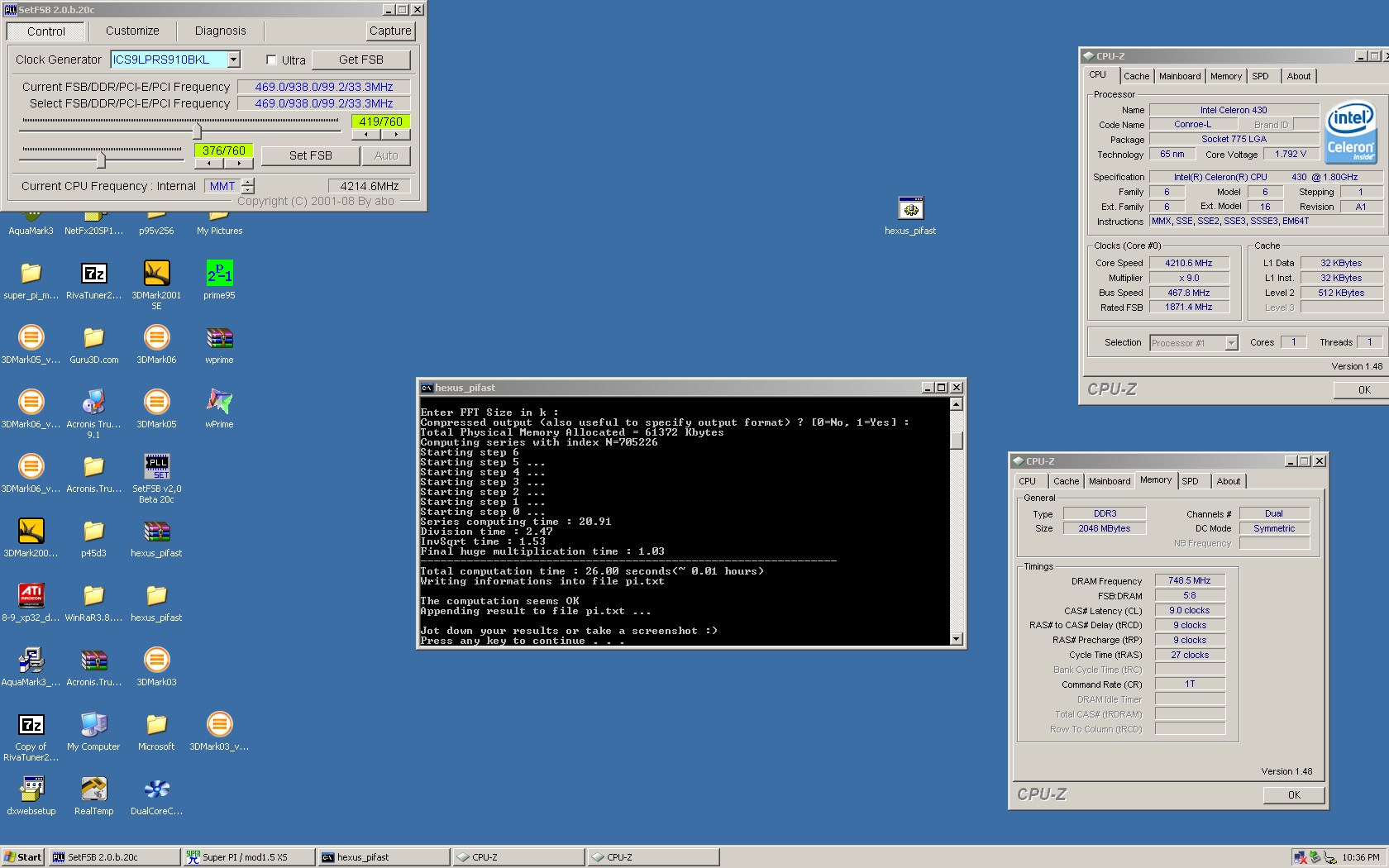Click the Get FSB button
This screenshot has width=1389, height=868.
(x=361, y=60)
